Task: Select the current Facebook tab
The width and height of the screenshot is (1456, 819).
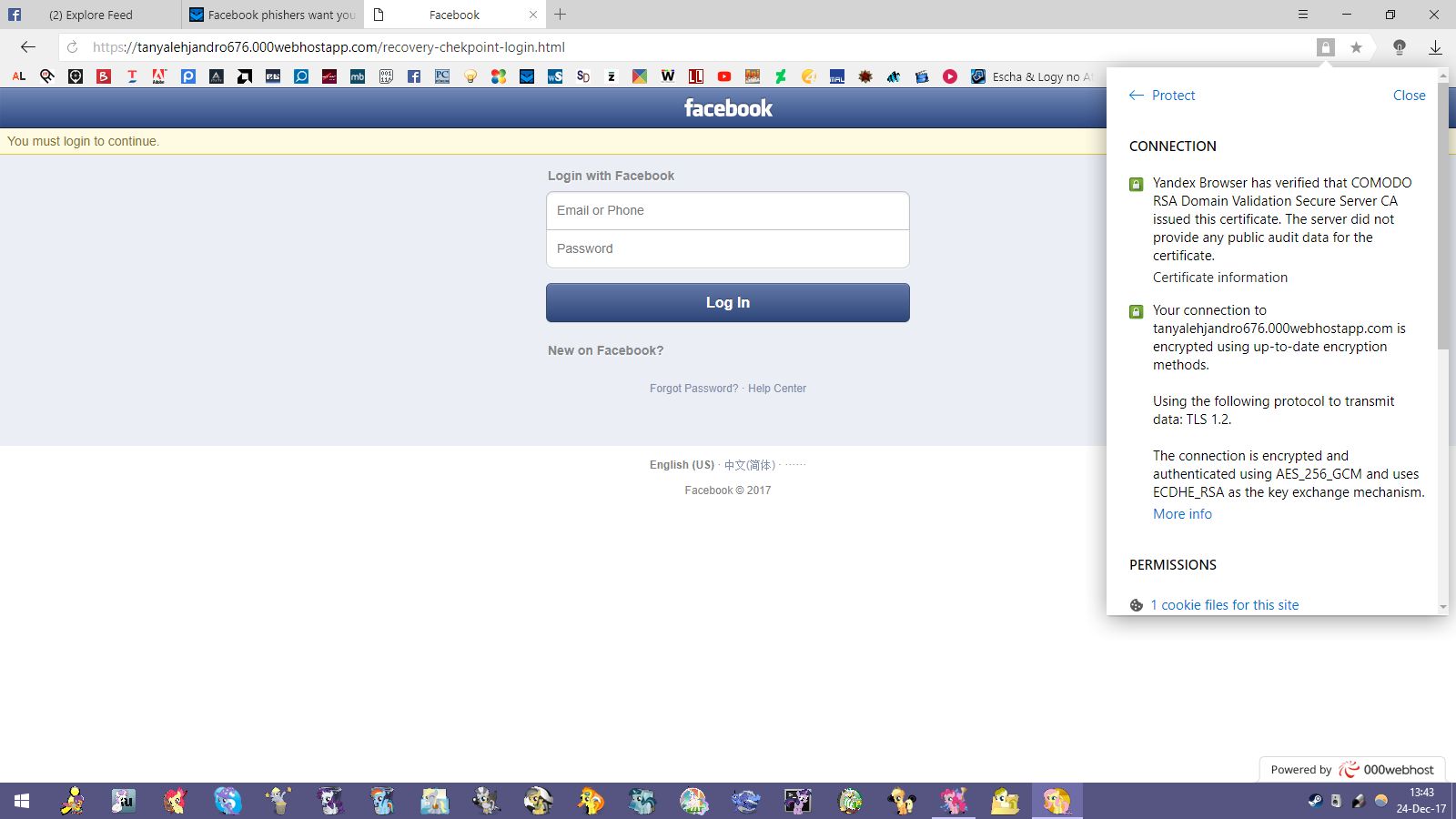Action: tap(454, 15)
